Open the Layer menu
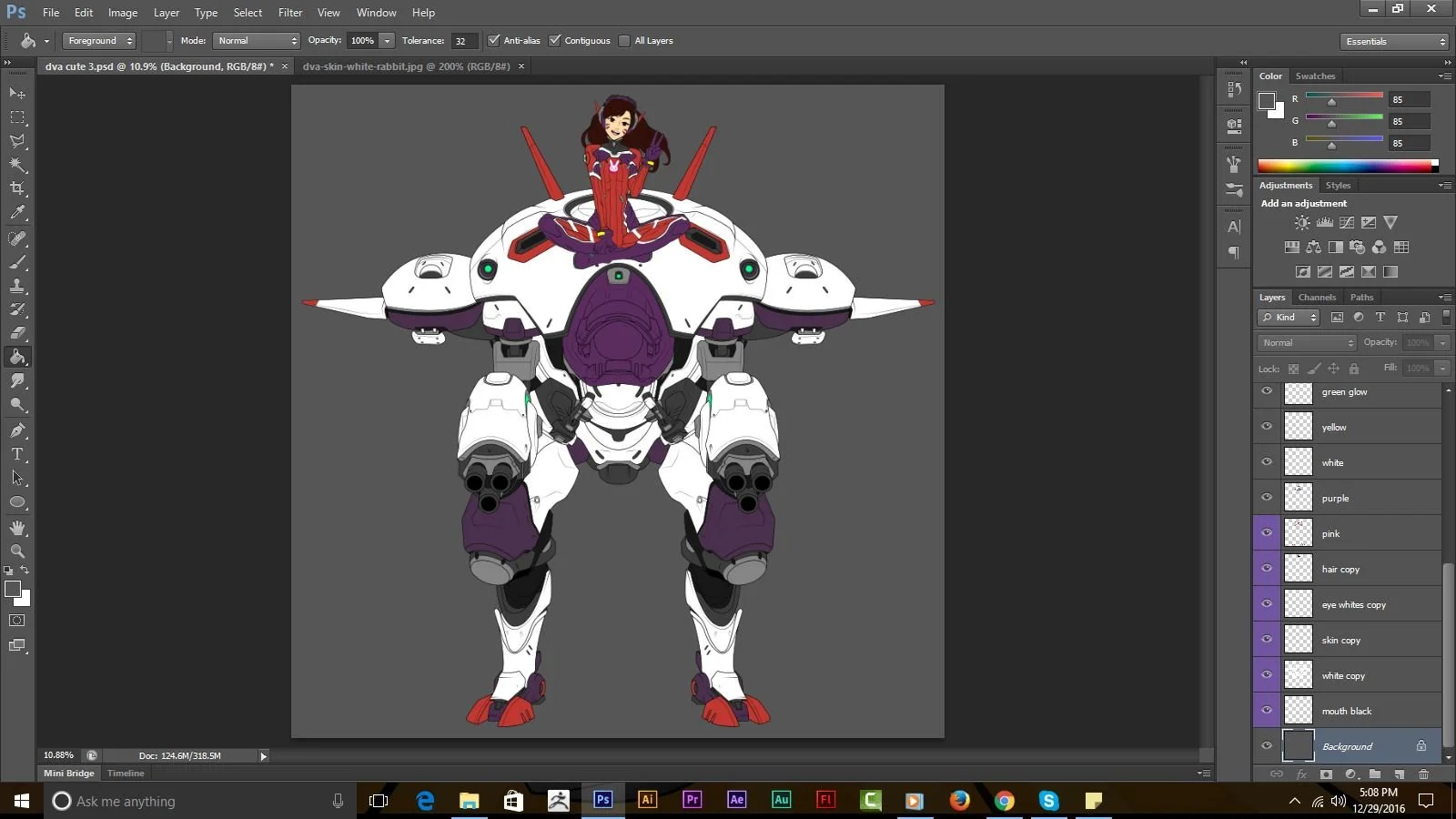 coord(167,13)
